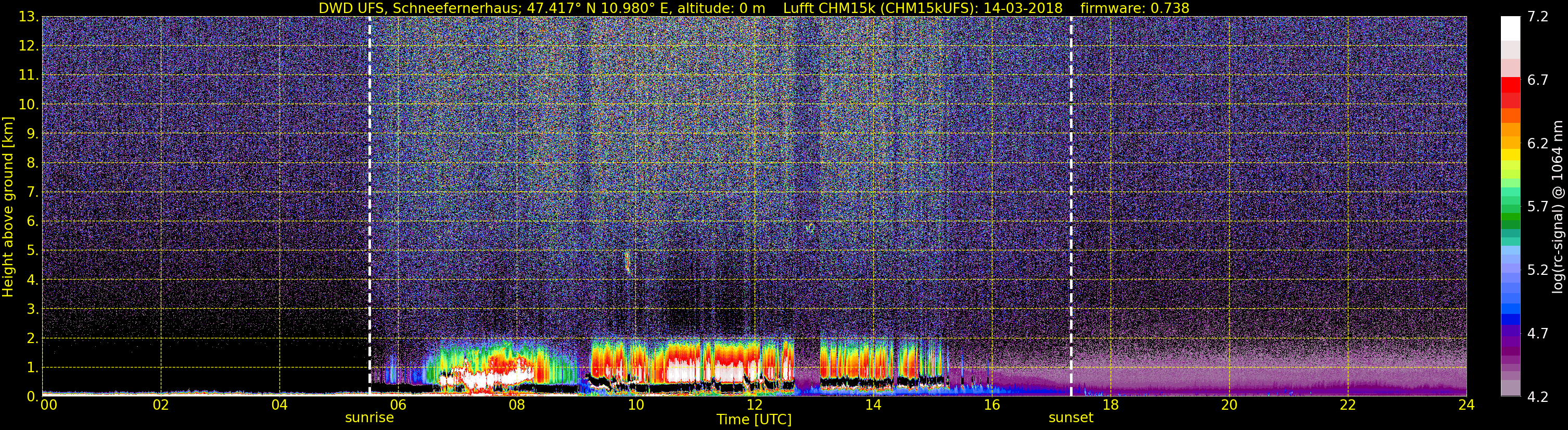Click the "14" tick on the time axis

[873, 405]
